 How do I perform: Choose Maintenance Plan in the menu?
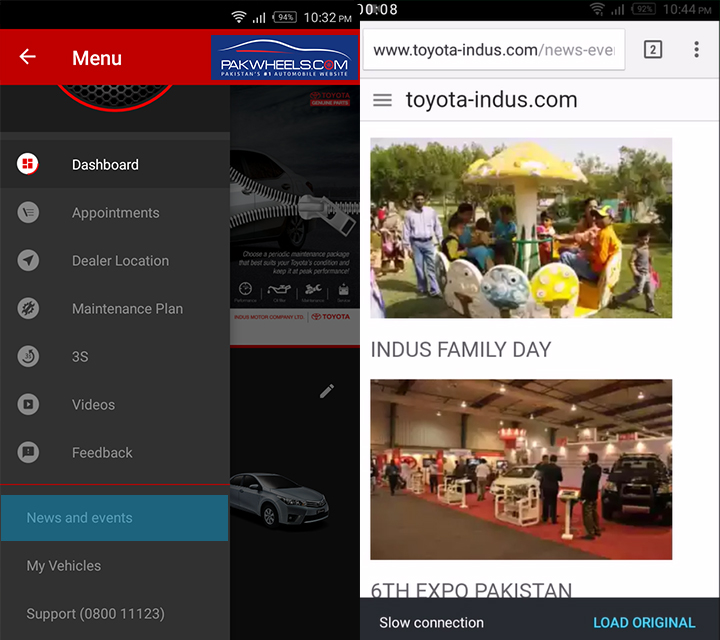pos(115,309)
